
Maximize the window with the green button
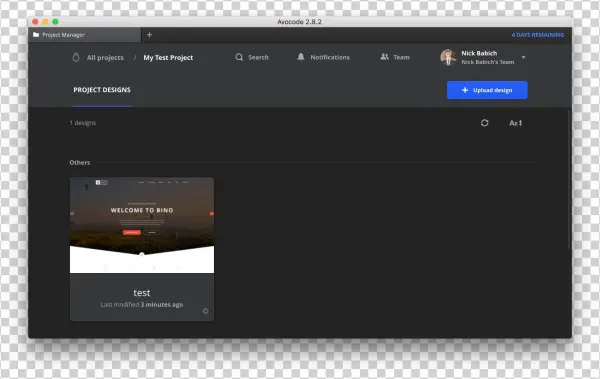point(55,22)
